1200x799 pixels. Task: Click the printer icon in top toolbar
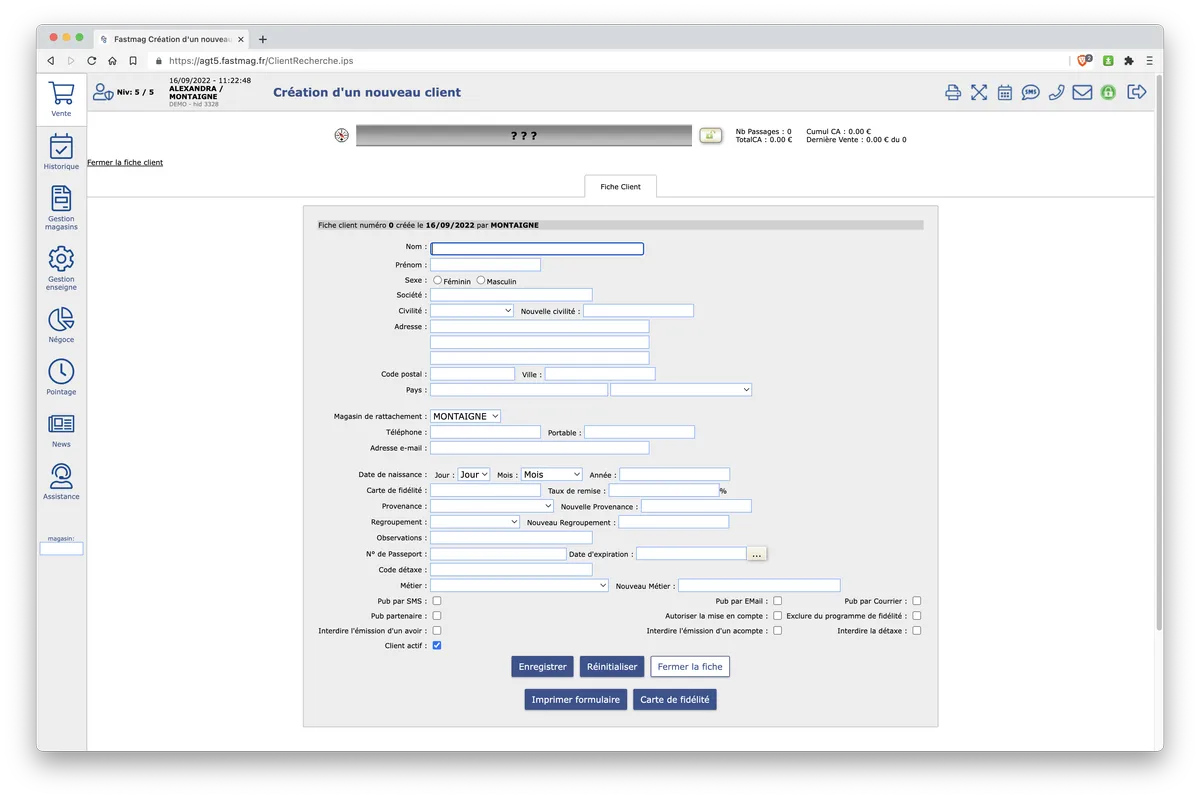pyautogui.click(x=953, y=93)
